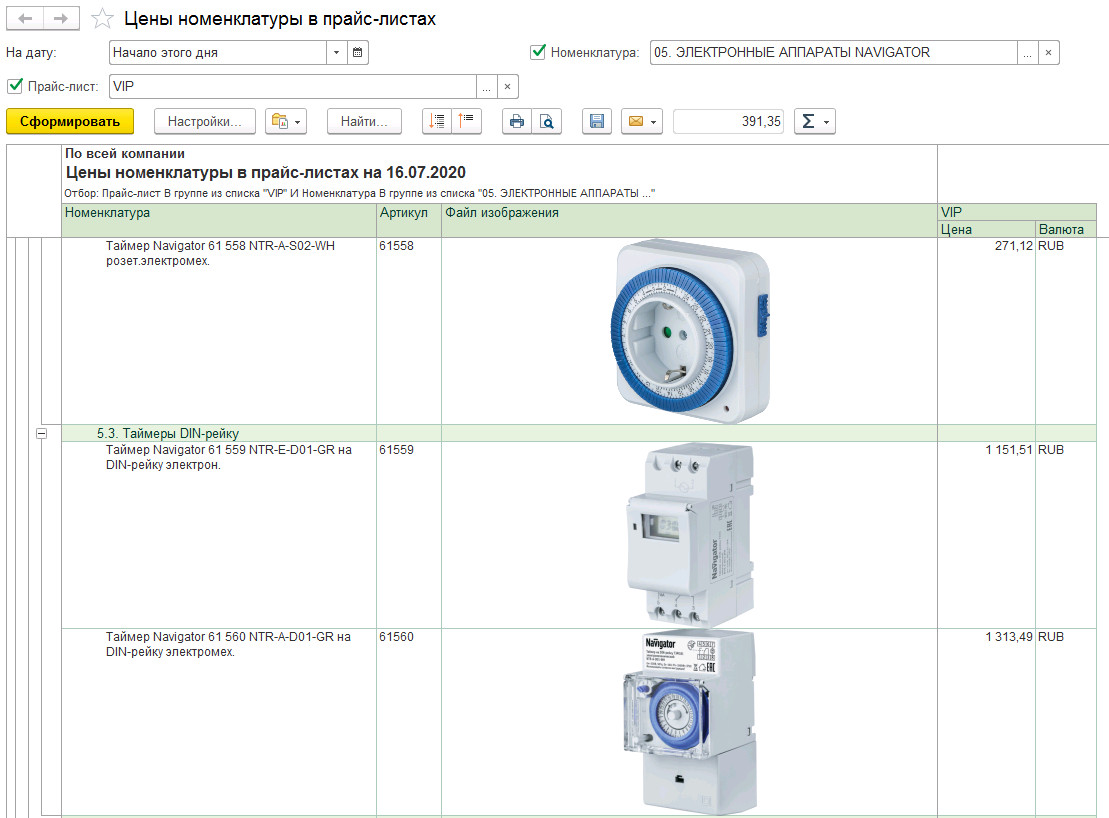The width and height of the screenshot is (1109, 818).
Task: Open the calendar picker for date field
Action: [358, 52]
